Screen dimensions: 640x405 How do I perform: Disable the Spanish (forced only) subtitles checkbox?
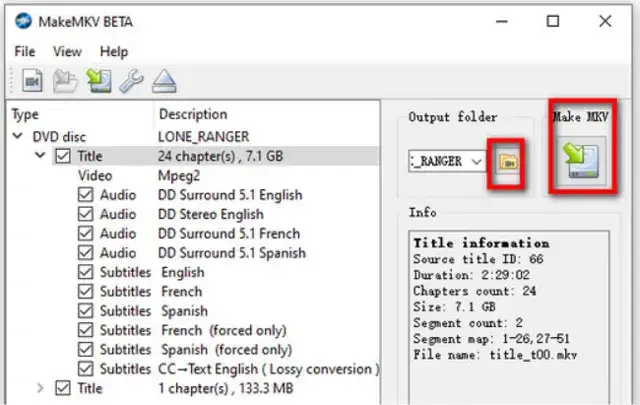point(85,350)
